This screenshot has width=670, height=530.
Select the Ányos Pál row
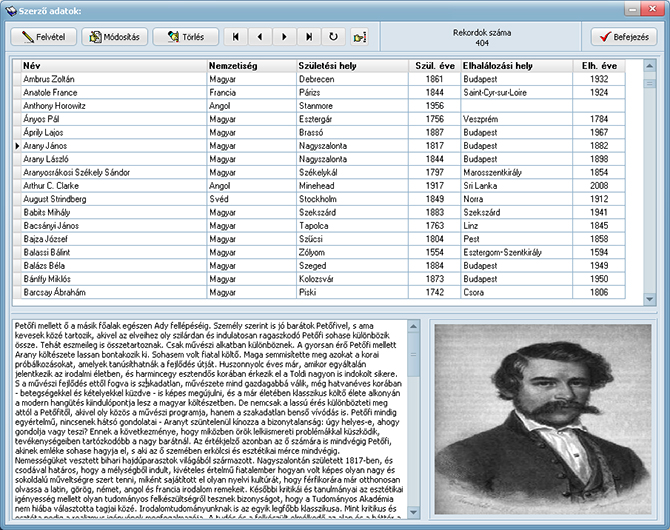pos(319,119)
